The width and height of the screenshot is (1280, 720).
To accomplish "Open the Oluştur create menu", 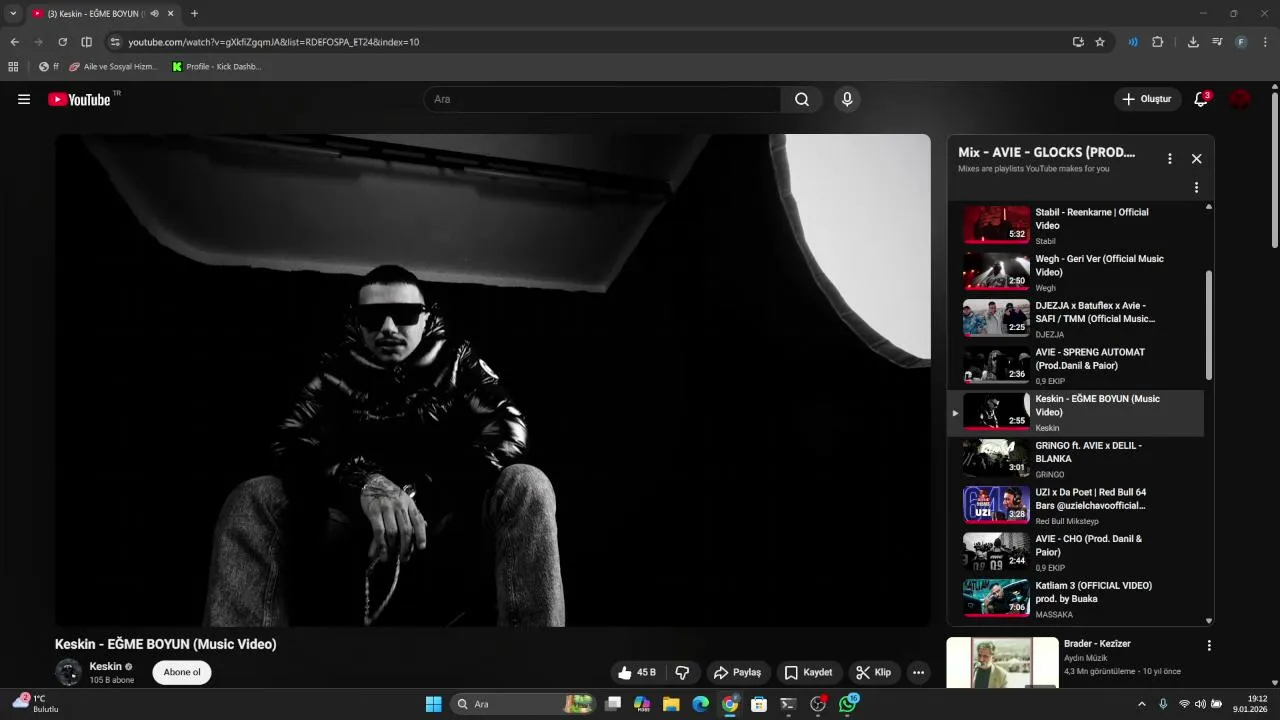I will tap(1146, 99).
